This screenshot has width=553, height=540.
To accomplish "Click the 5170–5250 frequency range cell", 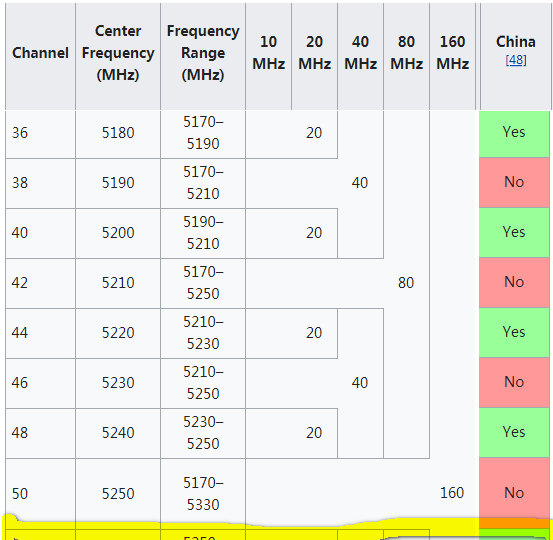I will click(203, 283).
